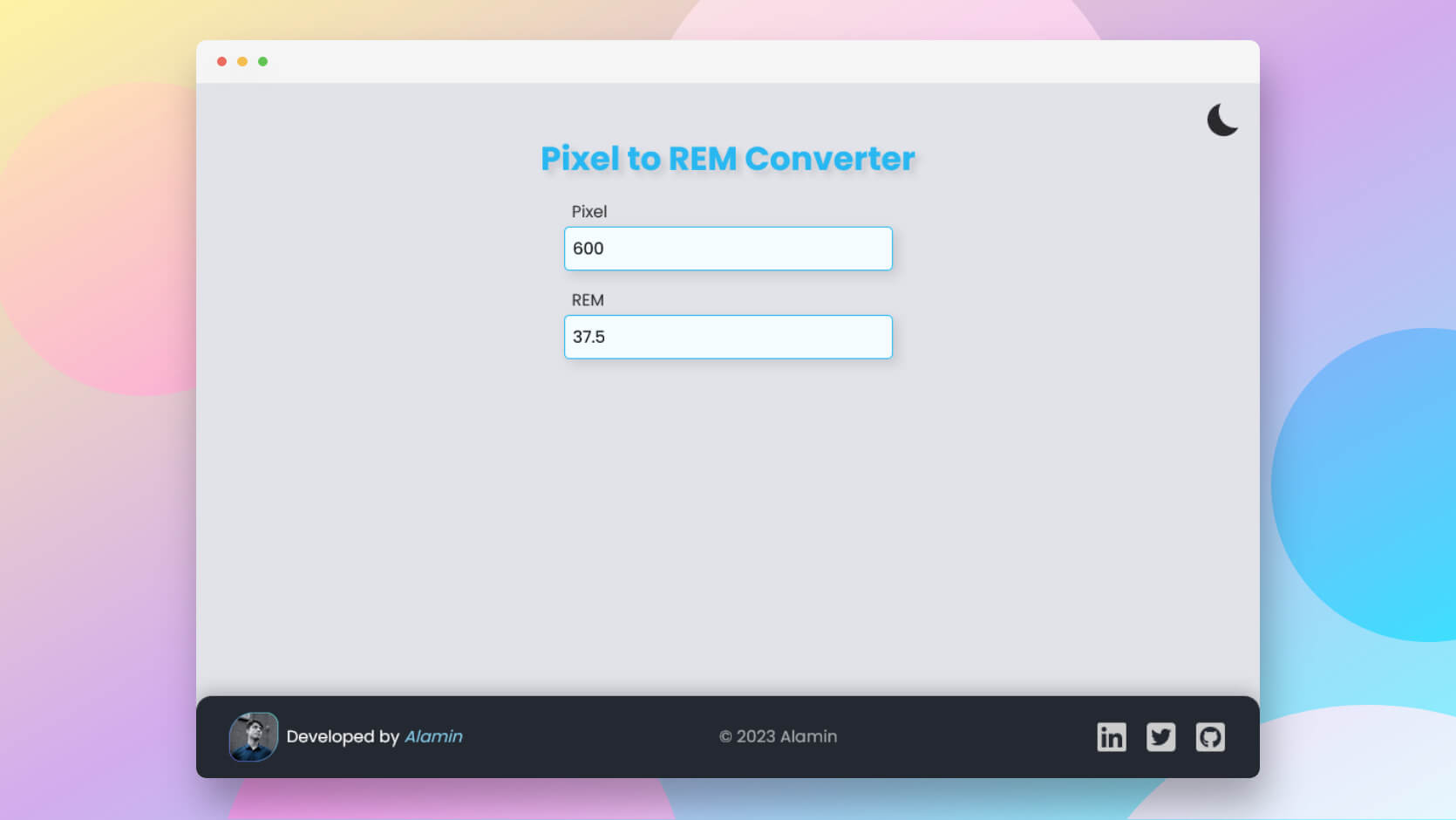1456x820 pixels.
Task: Click the crescent moon theme switcher
Action: pyautogui.click(x=1222, y=120)
